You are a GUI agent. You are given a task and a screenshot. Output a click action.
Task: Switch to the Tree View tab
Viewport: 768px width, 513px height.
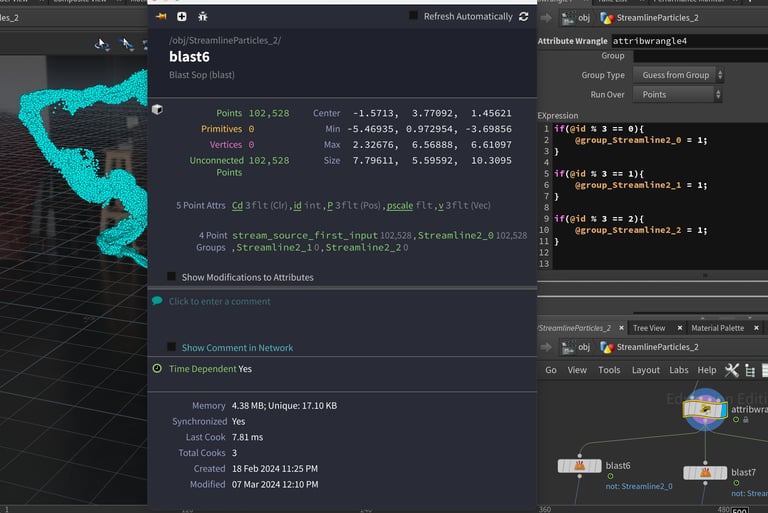pyautogui.click(x=649, y=328)
